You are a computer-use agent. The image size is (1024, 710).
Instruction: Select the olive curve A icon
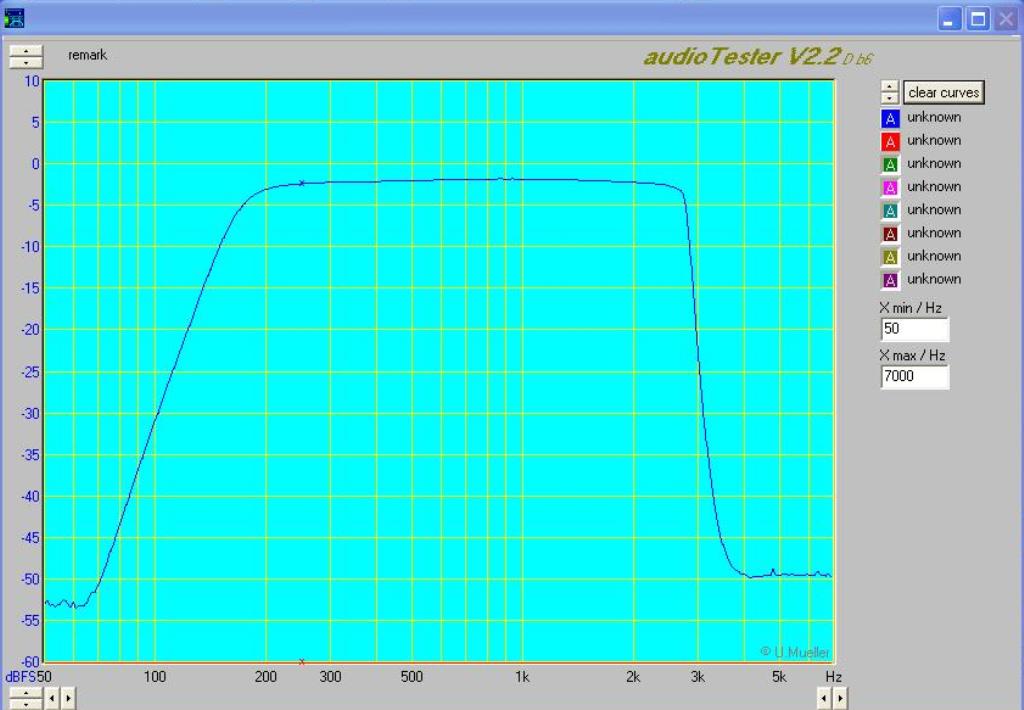(891, 256)
